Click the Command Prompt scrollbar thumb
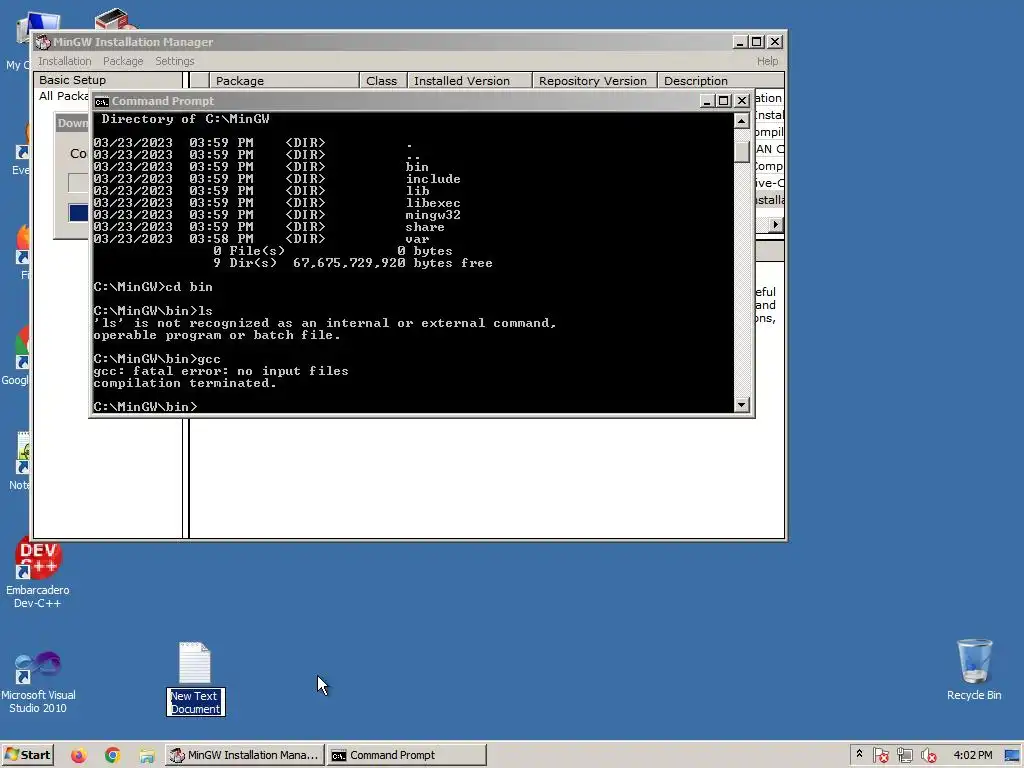 pos(741,152)
